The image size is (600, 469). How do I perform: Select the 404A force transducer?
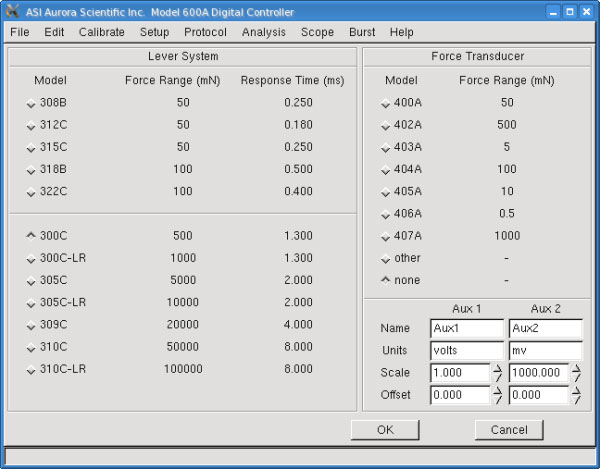(385, 170)
